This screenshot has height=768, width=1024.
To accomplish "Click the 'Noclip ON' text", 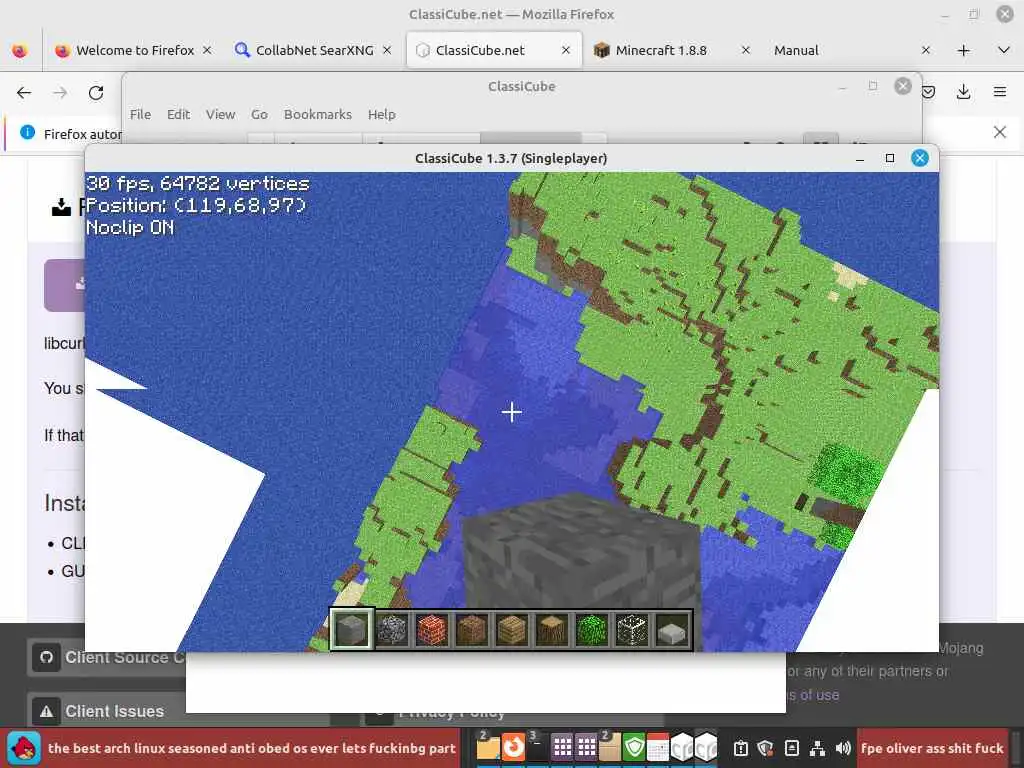I will 130,227.
